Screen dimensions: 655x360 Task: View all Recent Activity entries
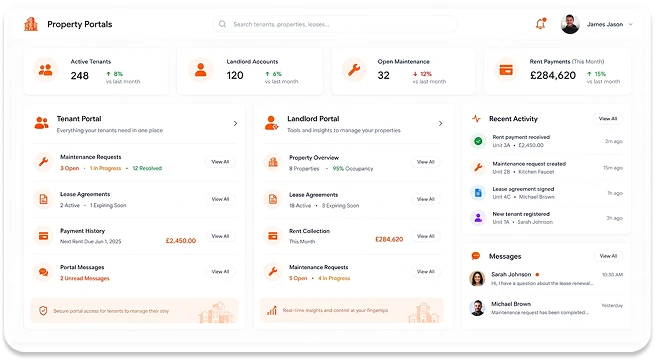pos(608,119)
